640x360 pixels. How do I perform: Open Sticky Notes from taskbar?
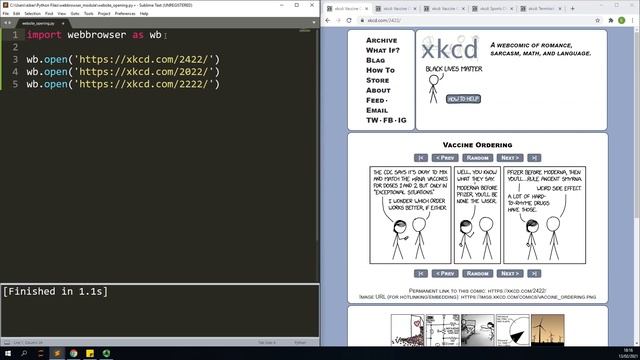pyautogui.click(x=90, y=353)
